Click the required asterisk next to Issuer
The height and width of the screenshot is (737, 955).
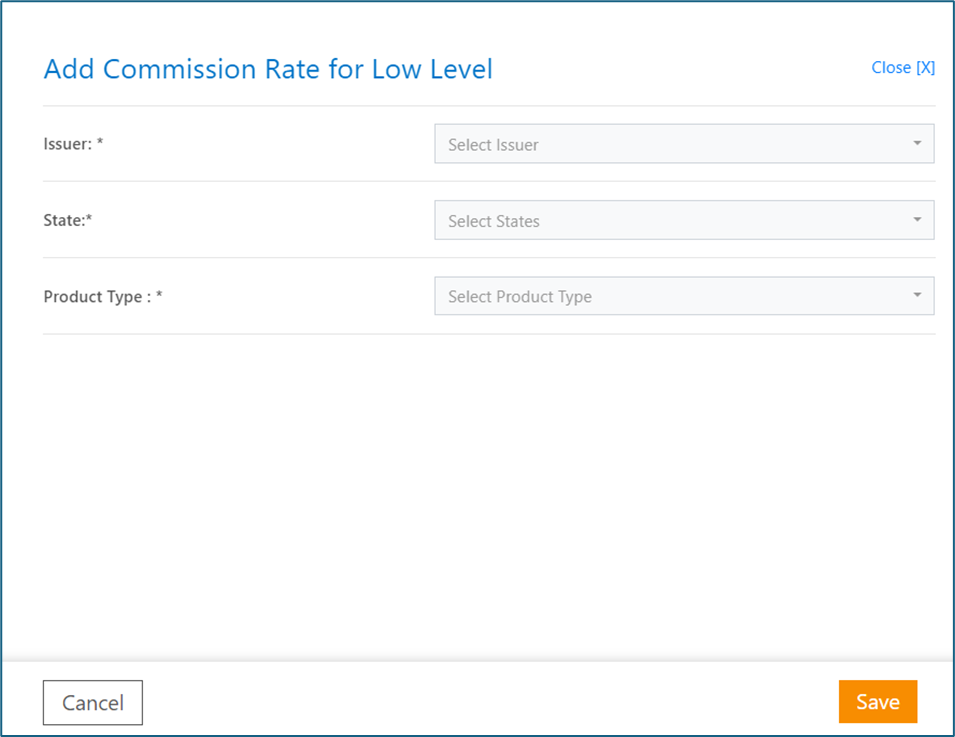pyautogui.click(x=100, y=142)
